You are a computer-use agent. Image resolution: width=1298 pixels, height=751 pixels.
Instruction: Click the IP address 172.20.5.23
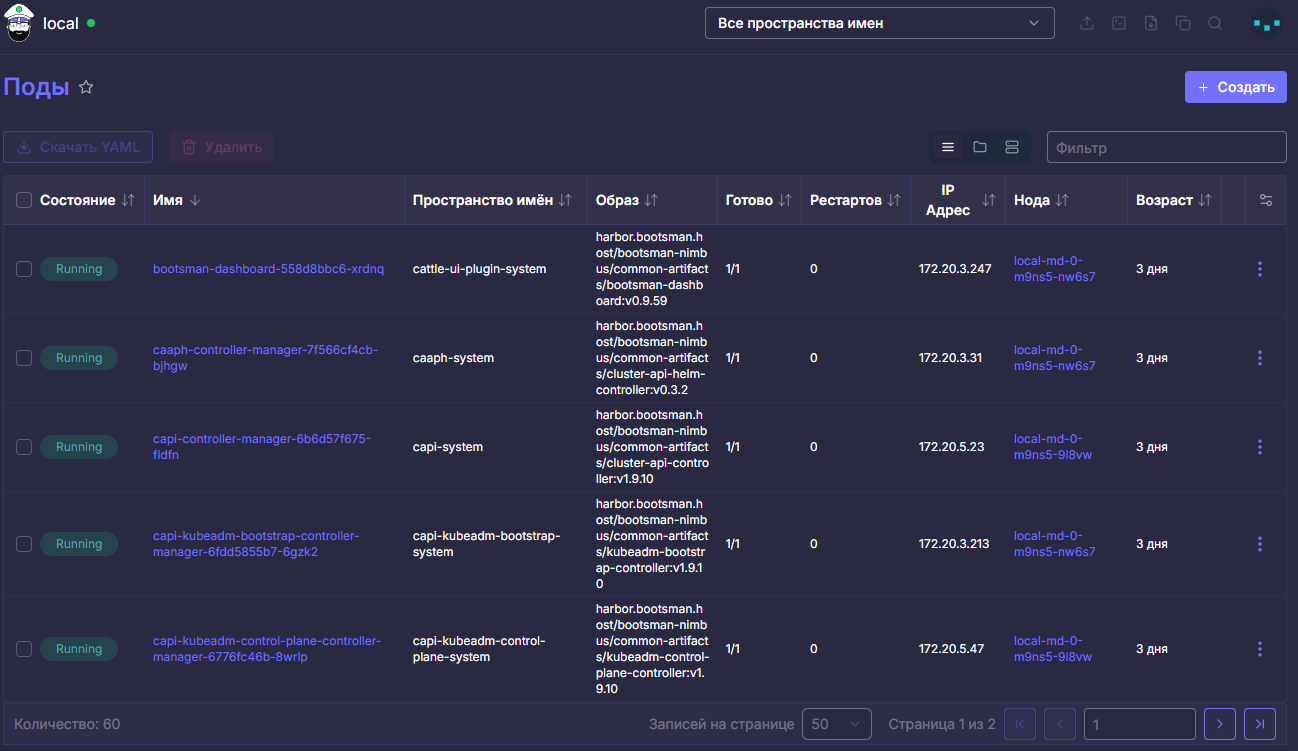[x=952, y=447]
